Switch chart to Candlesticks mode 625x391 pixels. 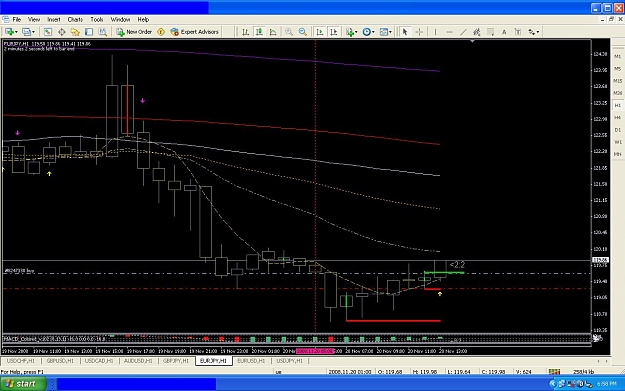[259, 32]
